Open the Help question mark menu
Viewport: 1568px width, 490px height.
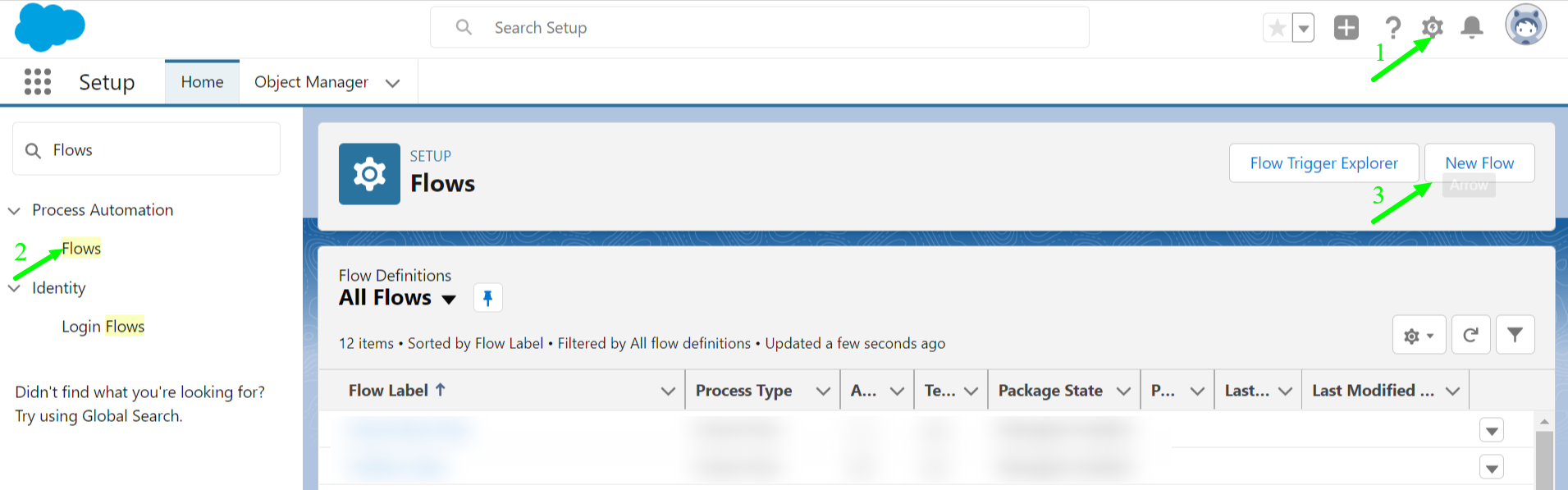click(1392, 28)
